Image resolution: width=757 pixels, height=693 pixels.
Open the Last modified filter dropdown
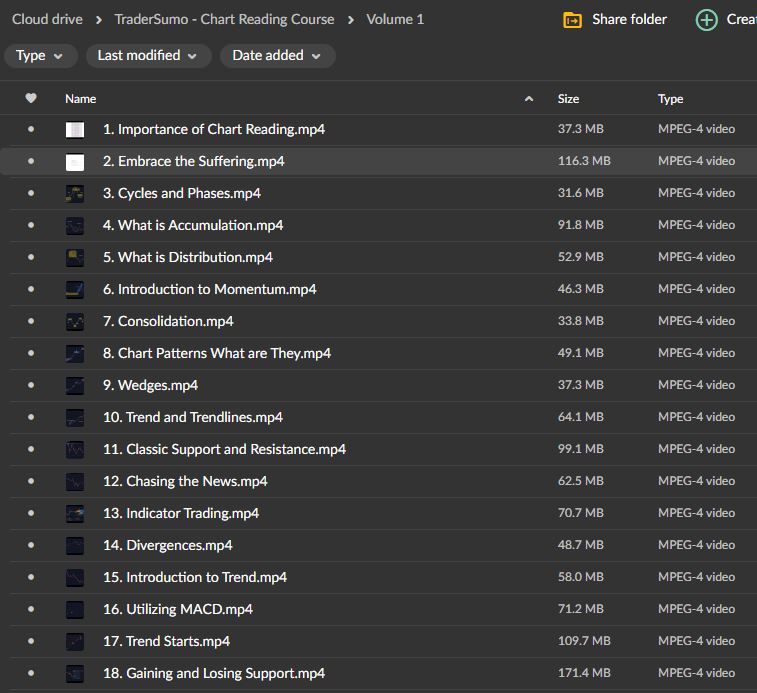point(148,56)
